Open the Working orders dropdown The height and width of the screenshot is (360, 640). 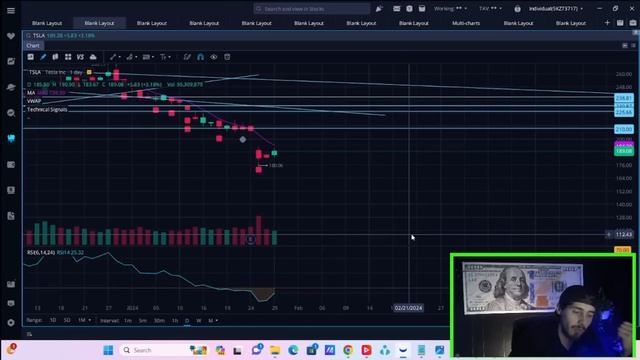pyautogui.click(x=450, y=9)
